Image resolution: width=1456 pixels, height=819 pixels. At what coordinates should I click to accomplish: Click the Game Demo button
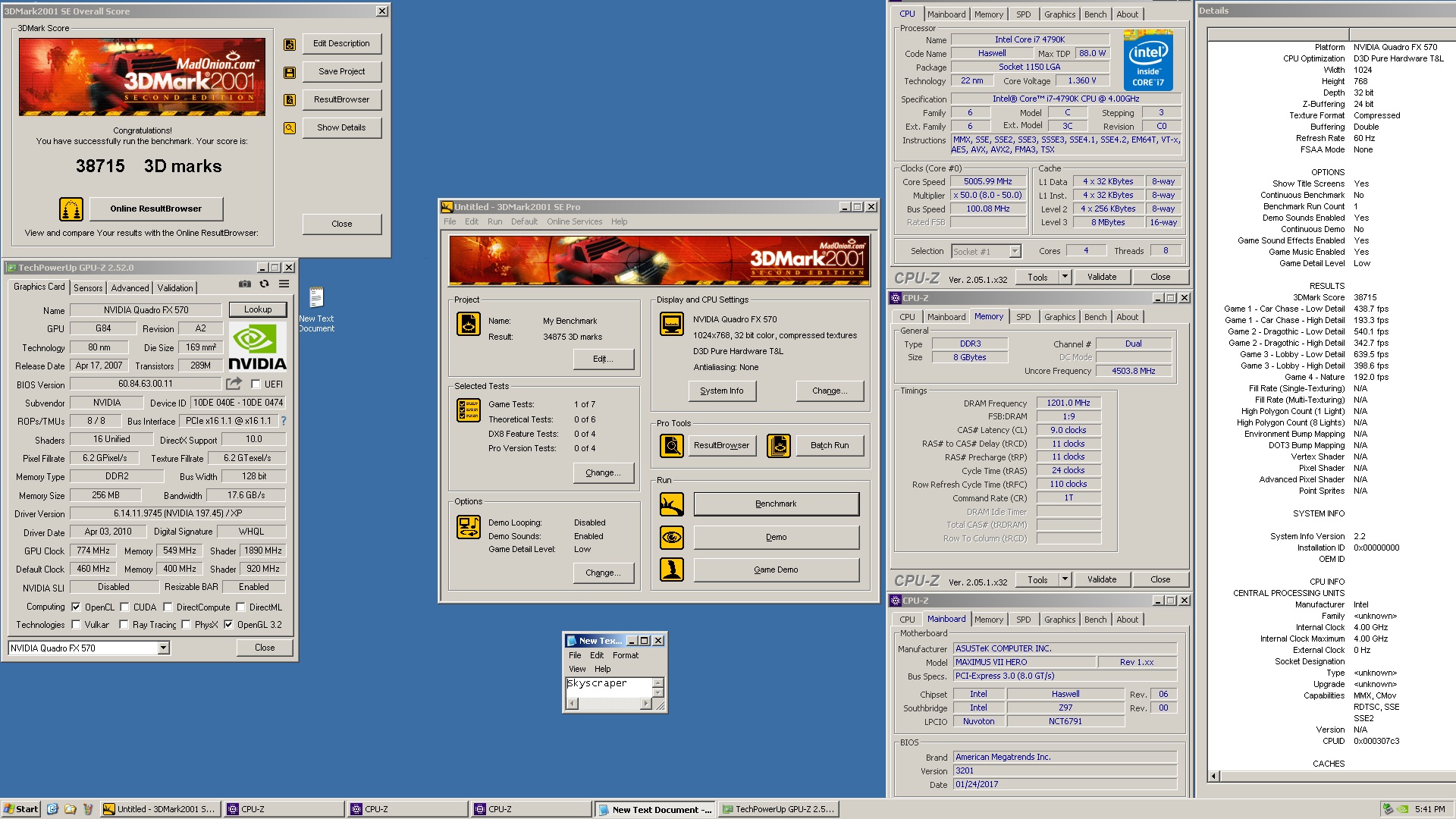click(777, 570)
